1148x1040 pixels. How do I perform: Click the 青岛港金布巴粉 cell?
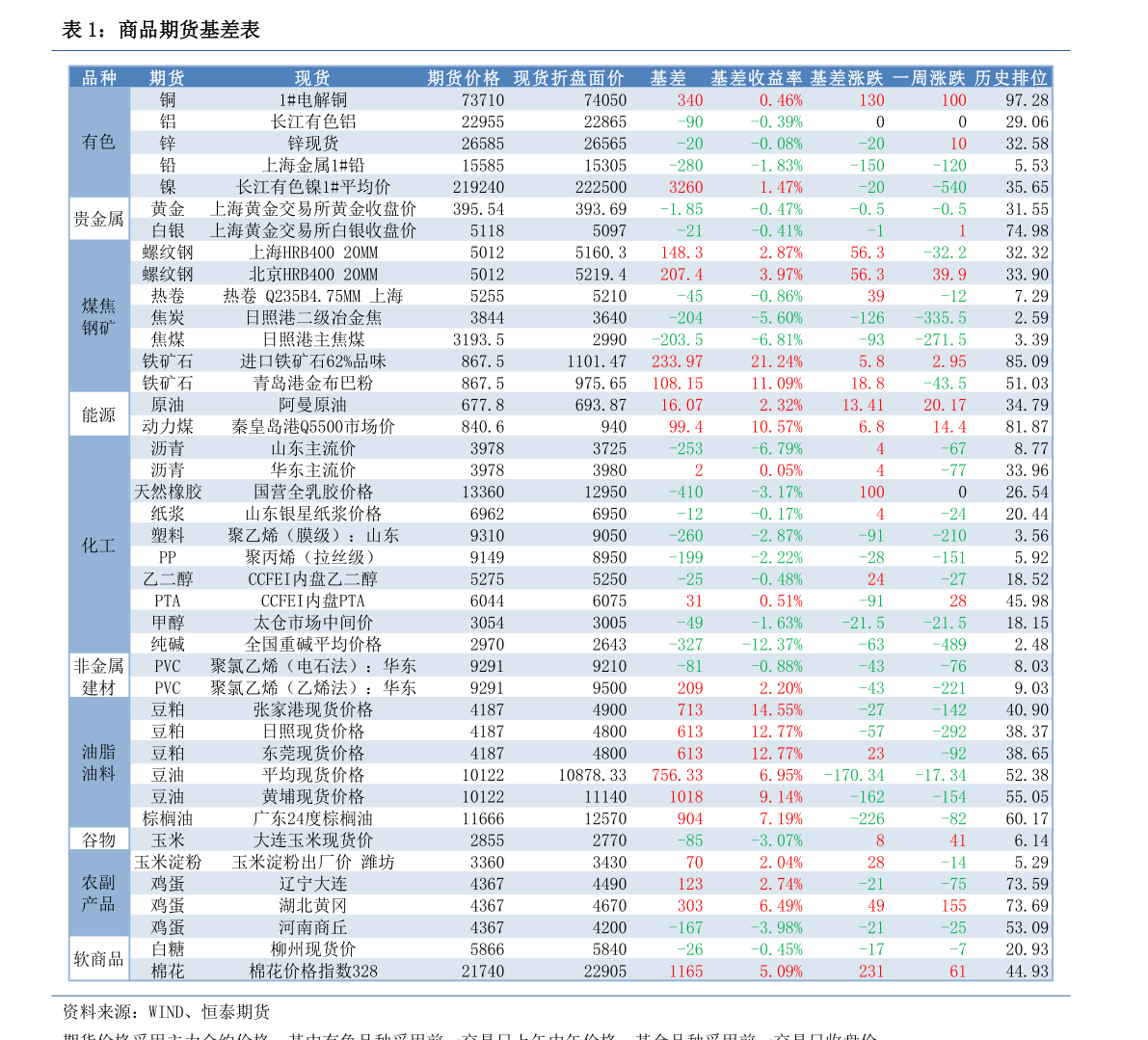tap(312, 384)
